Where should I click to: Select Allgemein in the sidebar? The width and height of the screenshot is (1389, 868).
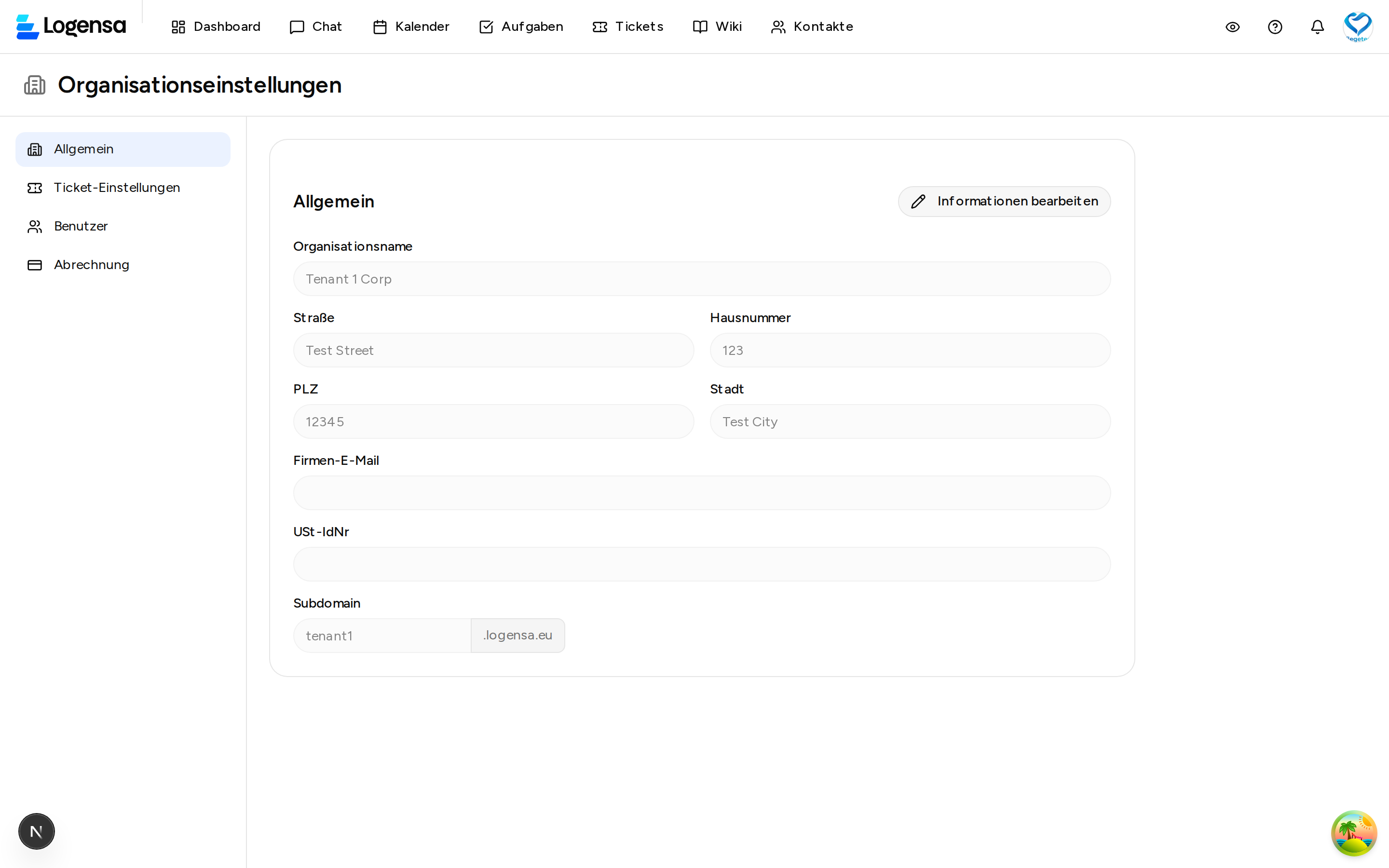[83, 149]
